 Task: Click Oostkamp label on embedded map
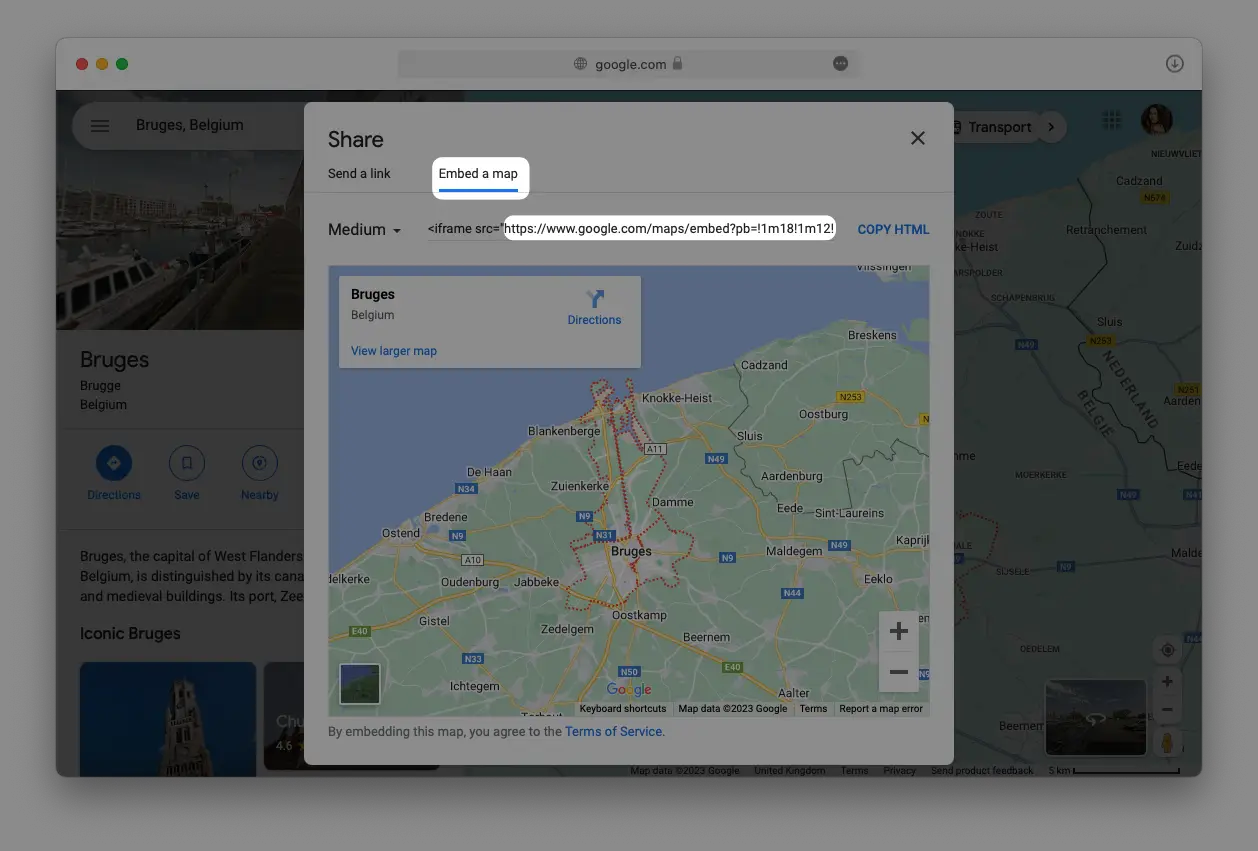(x=638, y=615)
